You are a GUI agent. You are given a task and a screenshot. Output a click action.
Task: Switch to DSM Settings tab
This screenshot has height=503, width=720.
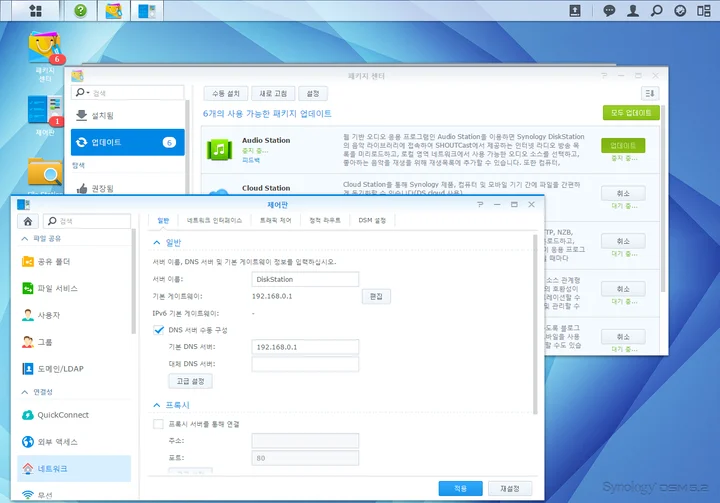(372, 220)
